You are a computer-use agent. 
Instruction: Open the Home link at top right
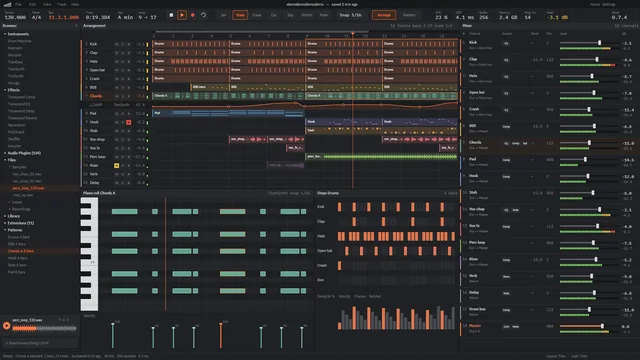click(x=594, y=4)
